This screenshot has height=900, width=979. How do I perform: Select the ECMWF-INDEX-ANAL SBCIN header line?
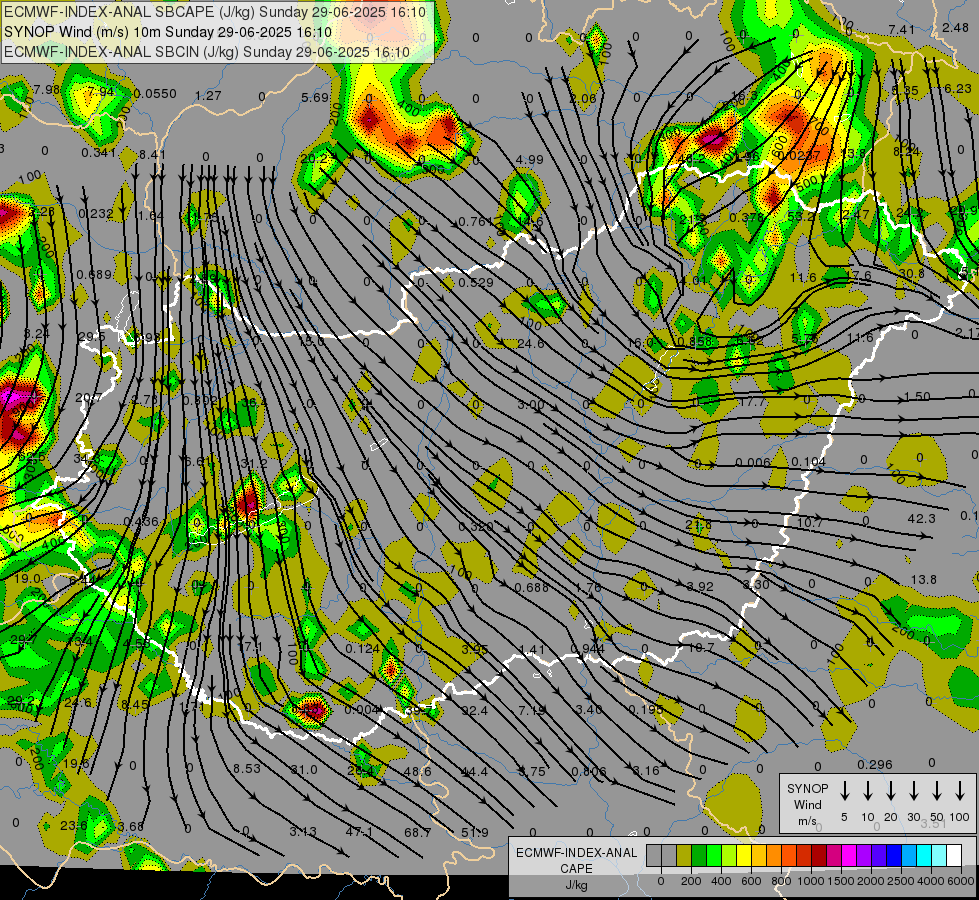[x=207, y=52]
